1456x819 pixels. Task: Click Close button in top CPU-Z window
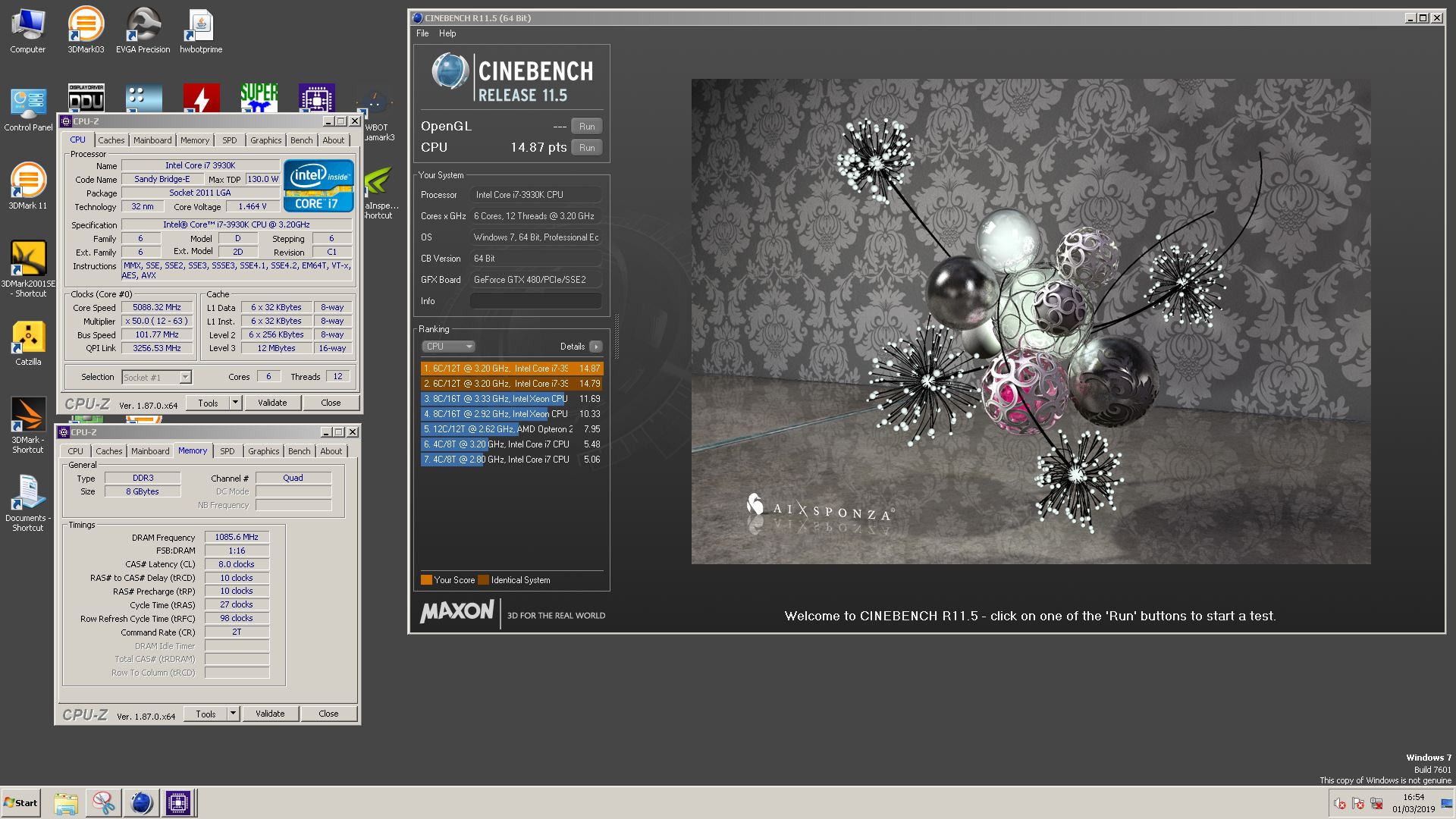click(331, 403)
